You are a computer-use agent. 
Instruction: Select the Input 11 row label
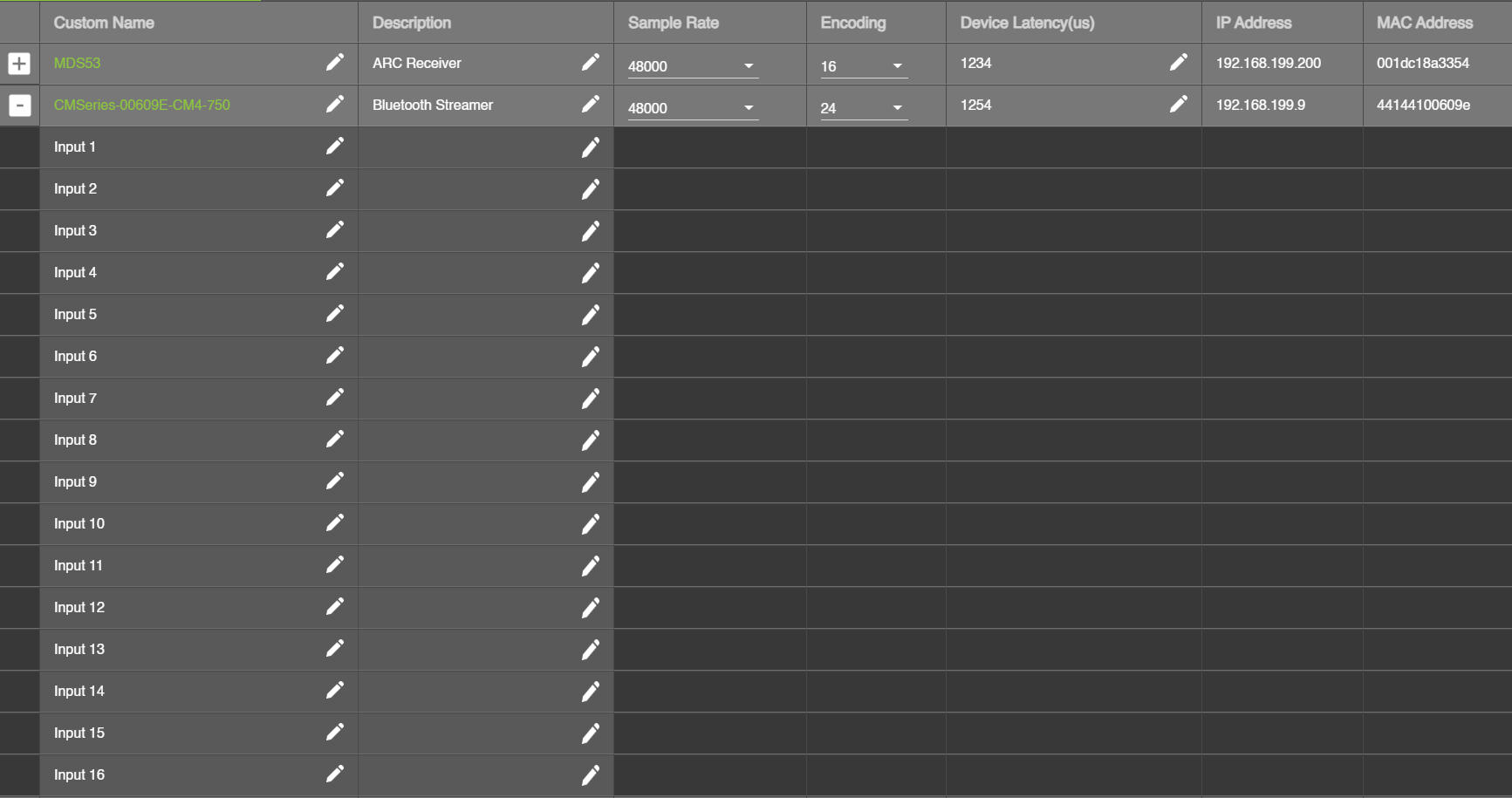(x=79, y=565)
